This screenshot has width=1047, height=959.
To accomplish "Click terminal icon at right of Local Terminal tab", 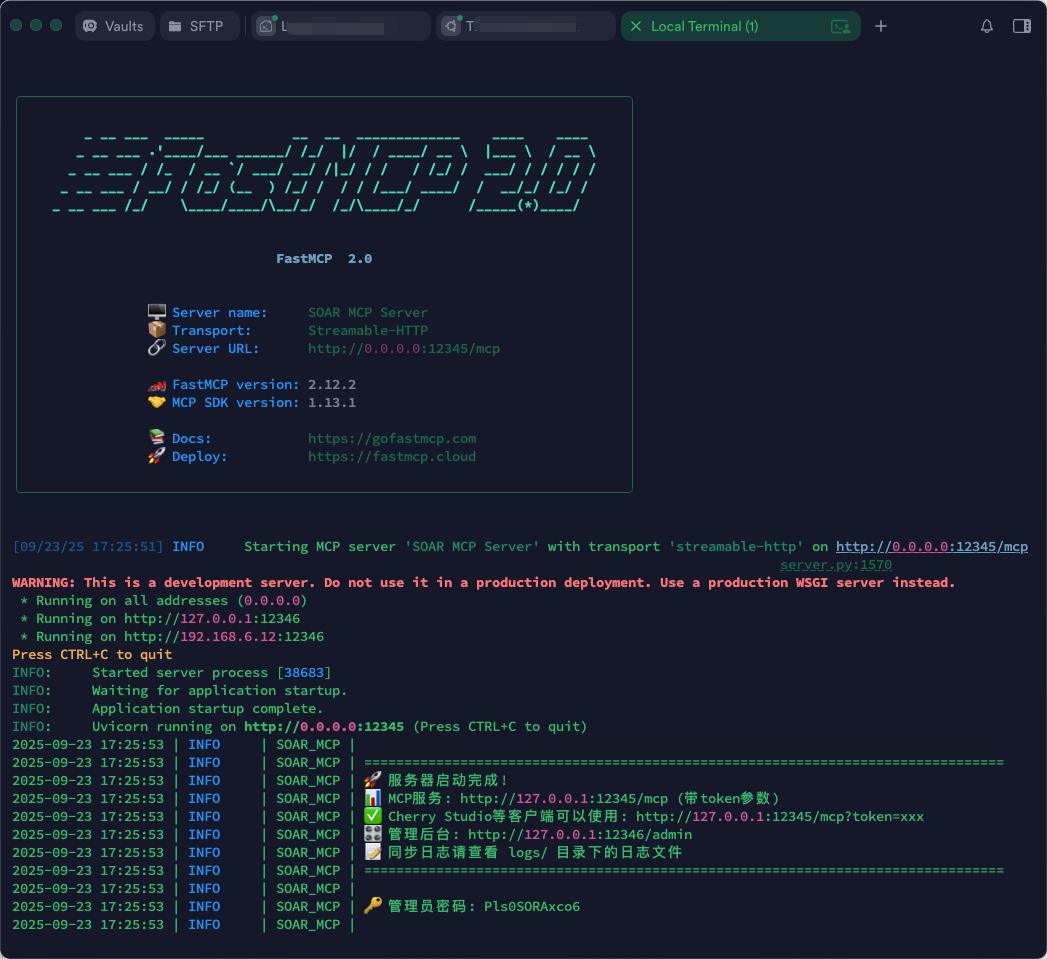I will [x=840, y=27].
